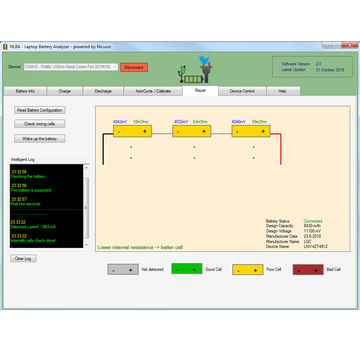Screen dimensions: 360x360
Task: Click the log scrollbar down arrow
Action: coord(87,245)
